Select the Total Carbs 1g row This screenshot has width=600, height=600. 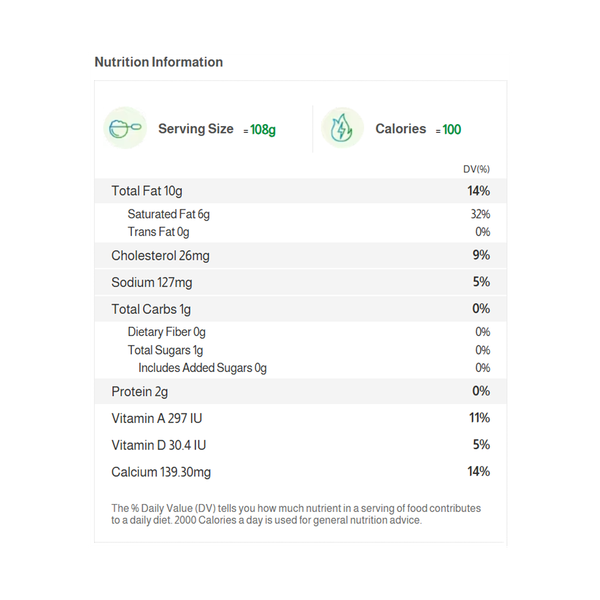tap(300, 309)
